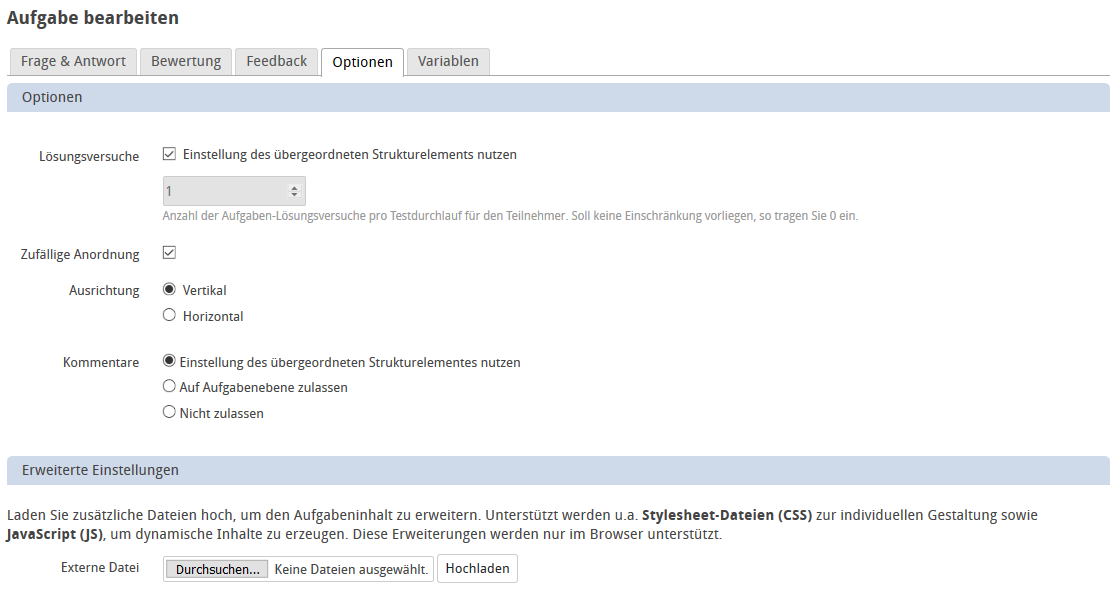Screen dimensions: 1117x599
Task: Select the parent structure element option for Kommentare
Action: coord(169,362)
